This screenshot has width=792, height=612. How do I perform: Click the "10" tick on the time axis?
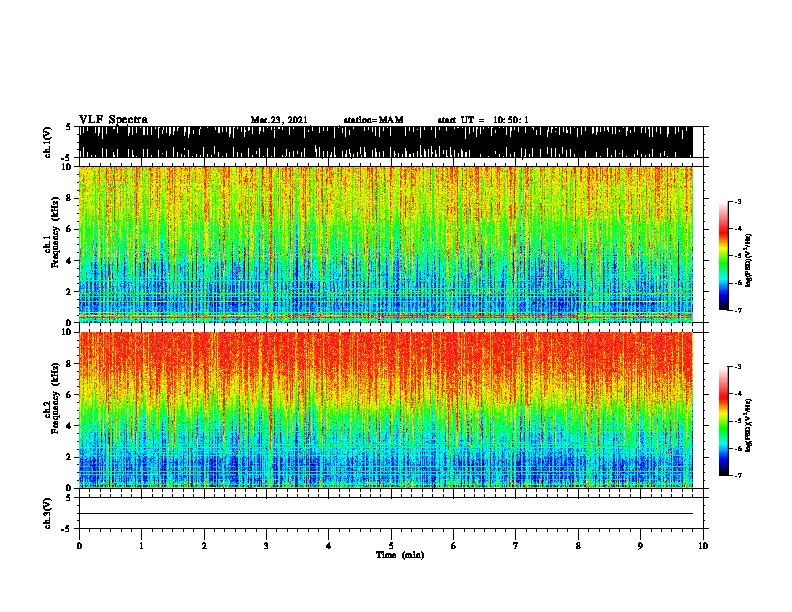click(703, 546)
